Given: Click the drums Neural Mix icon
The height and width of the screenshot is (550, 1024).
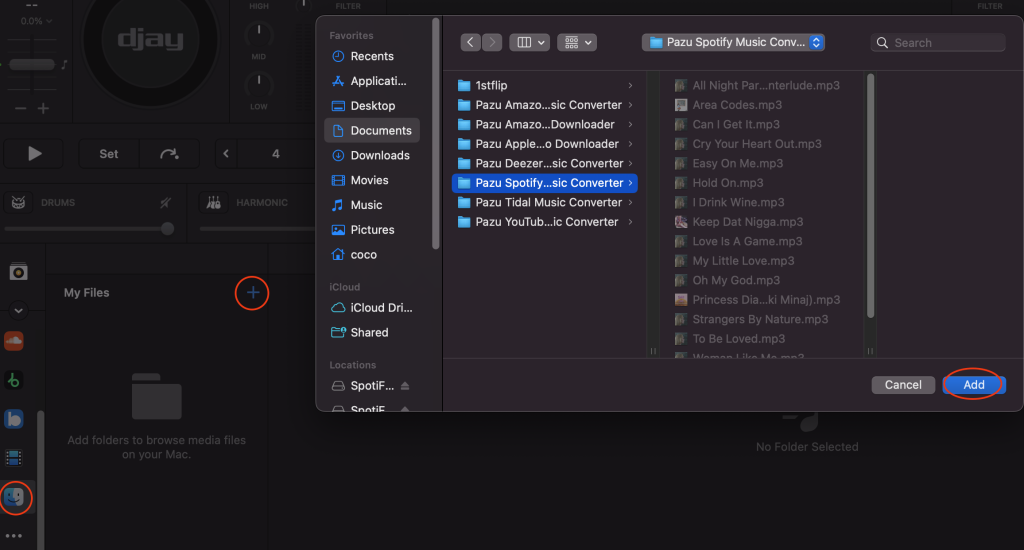Looking at the screenshot, I should [16, 203].
